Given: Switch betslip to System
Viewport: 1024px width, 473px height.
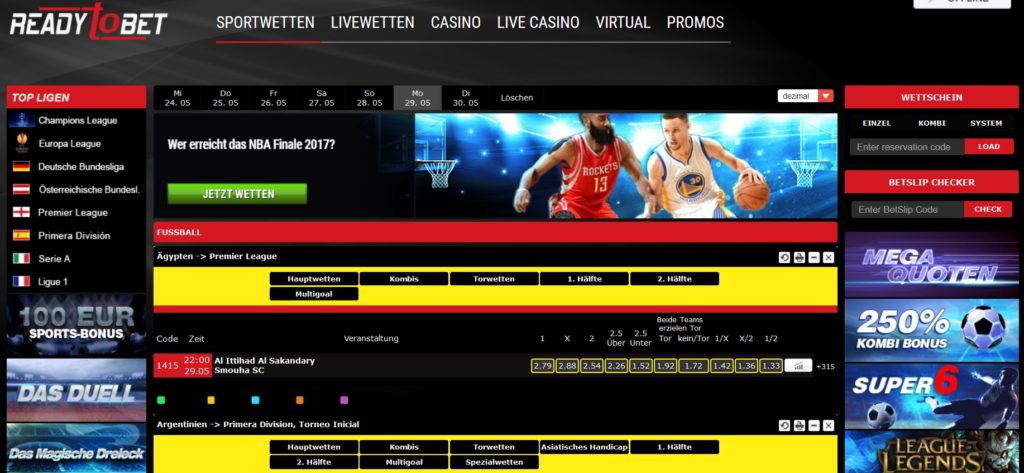Looking at the screenshot, I should coord(986,123).
